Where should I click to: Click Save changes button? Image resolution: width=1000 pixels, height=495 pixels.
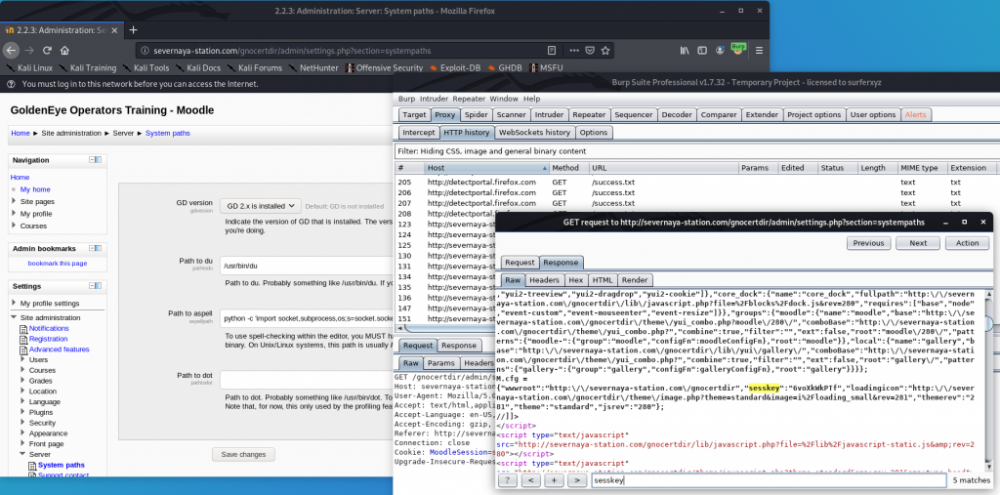pyautogui.click(x=244, y=454)
